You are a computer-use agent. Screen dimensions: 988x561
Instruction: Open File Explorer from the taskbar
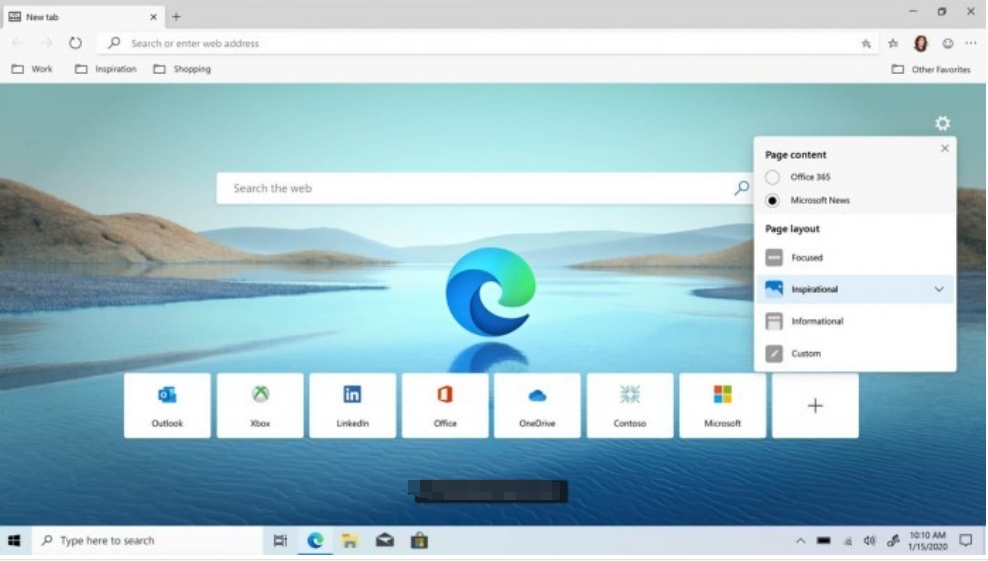pos(350,541)
